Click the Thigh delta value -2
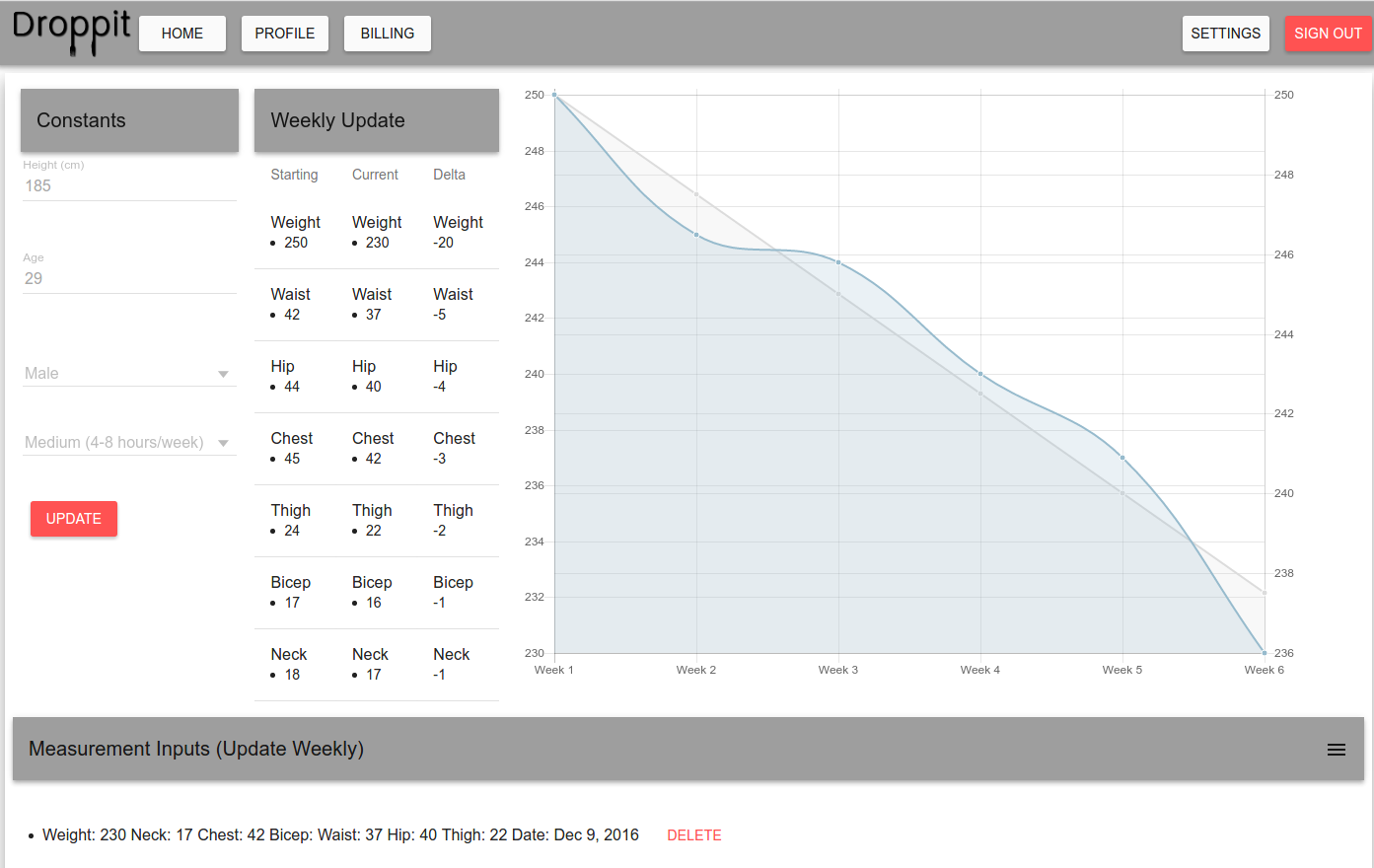The height and width of the screenshot is (868, 1374). (439, 531)
